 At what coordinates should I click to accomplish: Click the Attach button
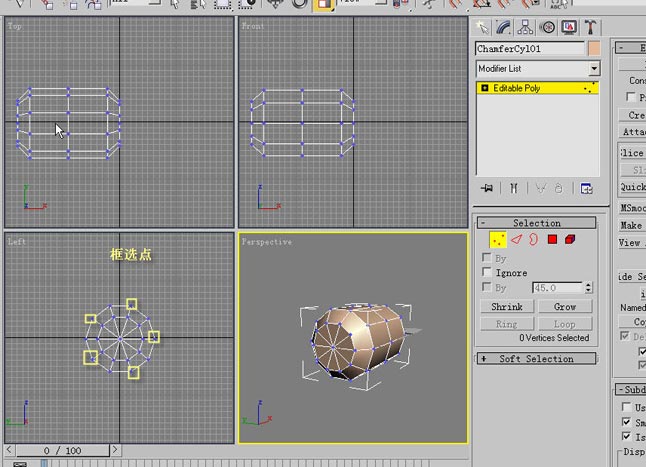[633, 132]
